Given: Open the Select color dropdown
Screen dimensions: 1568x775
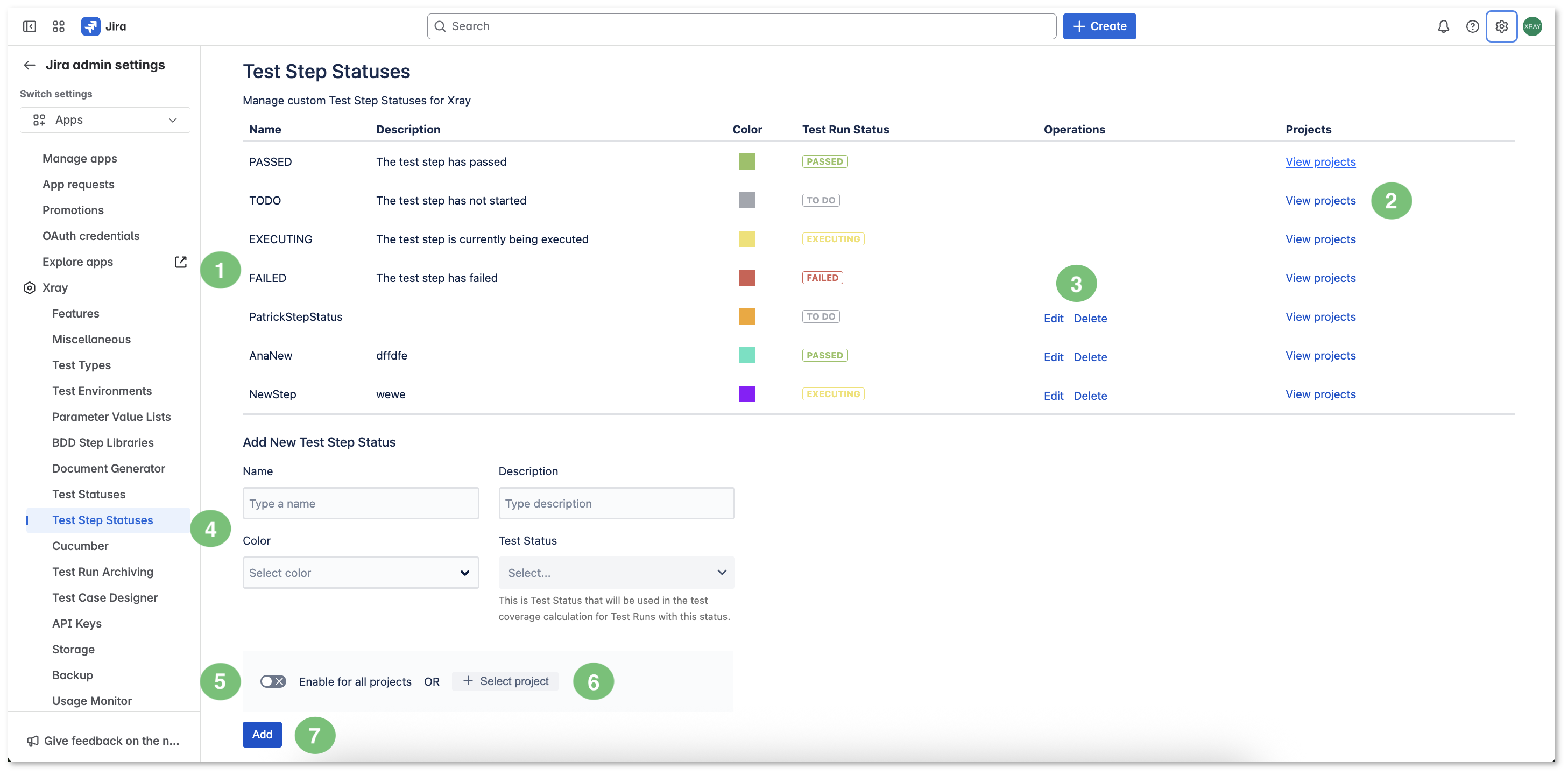Looking at the screenshot, I should [x=361, y=573].
